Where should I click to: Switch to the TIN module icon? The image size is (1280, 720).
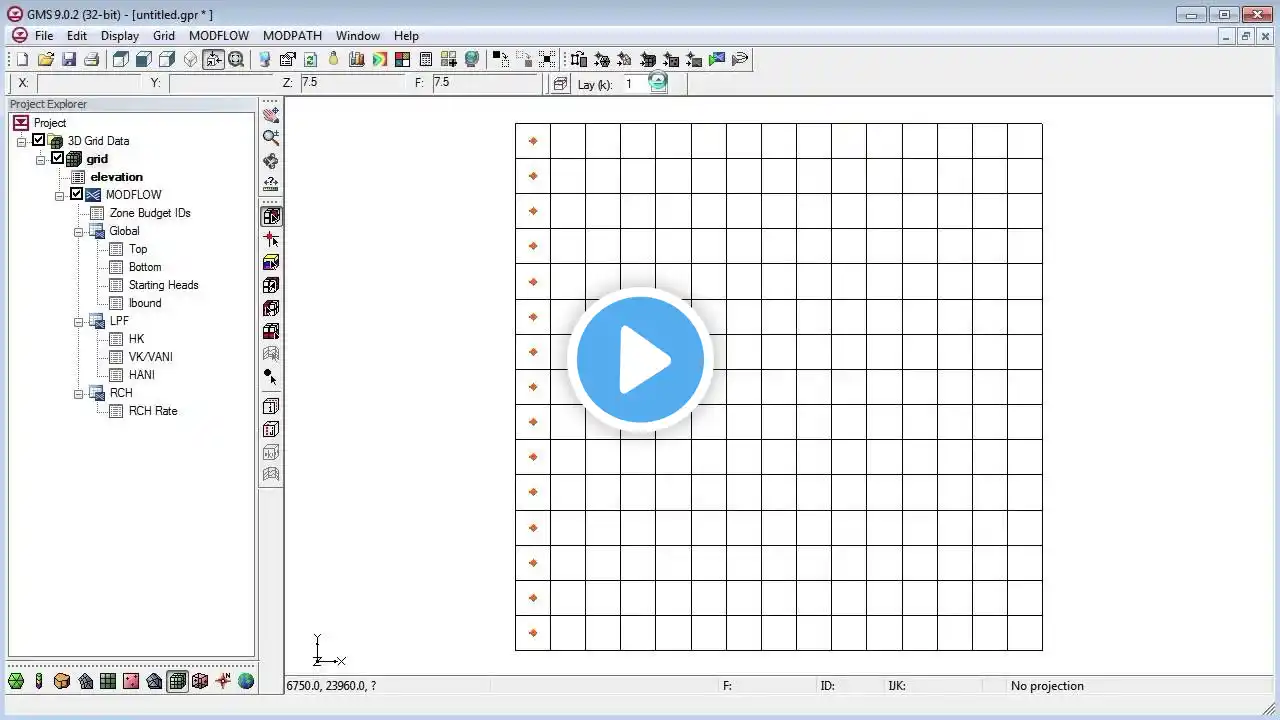pos(16,681)
